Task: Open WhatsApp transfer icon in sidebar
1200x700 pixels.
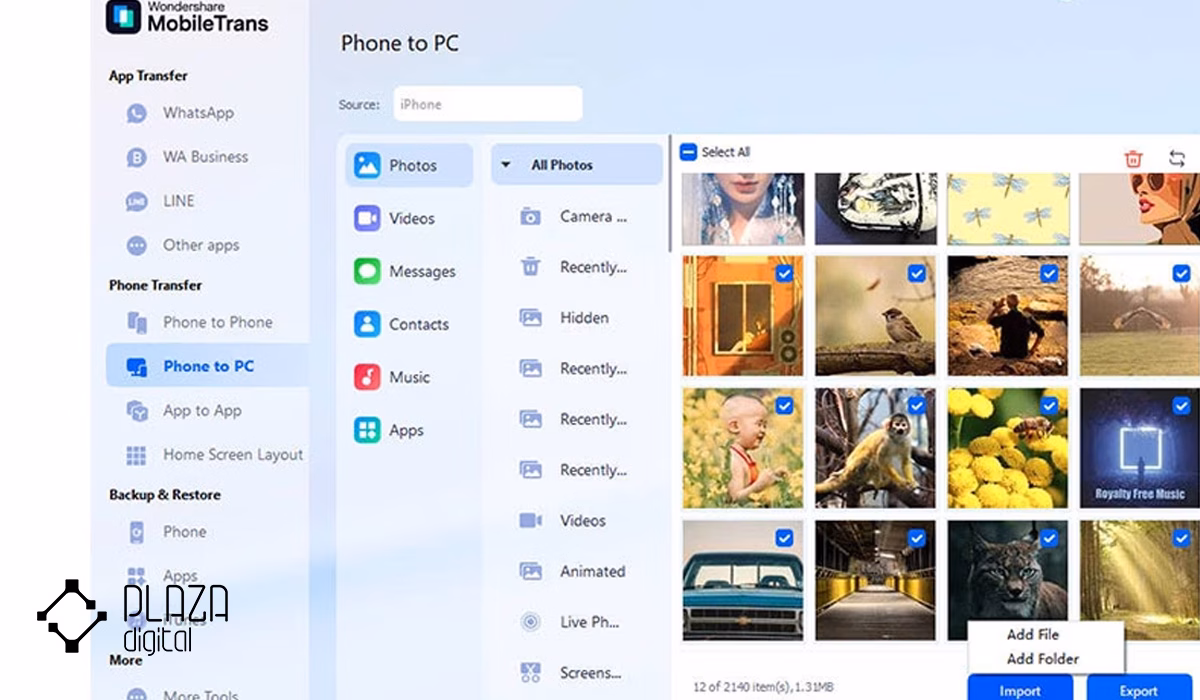Action: [x=136, y=113]
